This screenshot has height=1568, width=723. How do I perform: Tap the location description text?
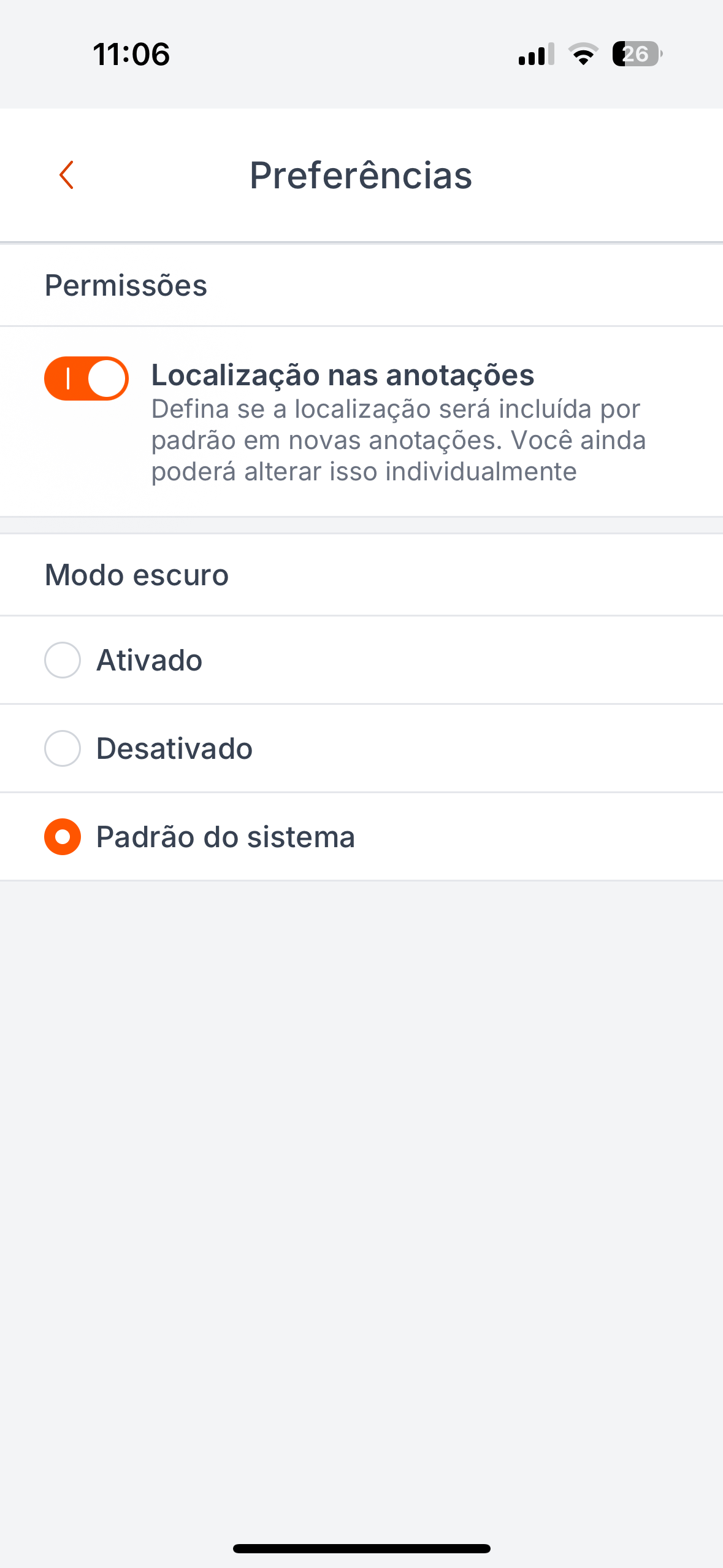click(x=399, y=440)
